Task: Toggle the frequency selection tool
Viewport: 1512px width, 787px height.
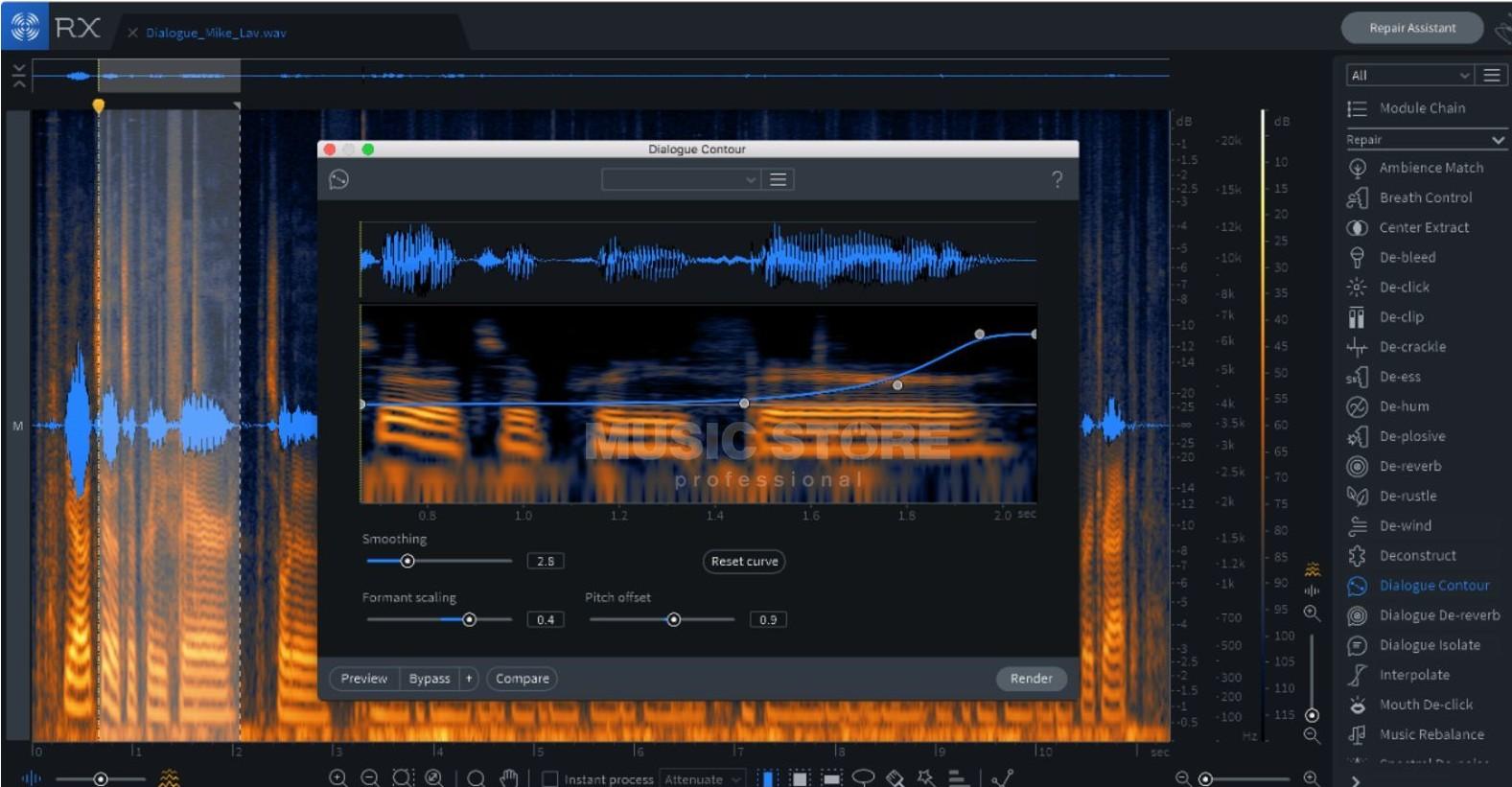Action: pyautogui.click(x=831, y=777)
